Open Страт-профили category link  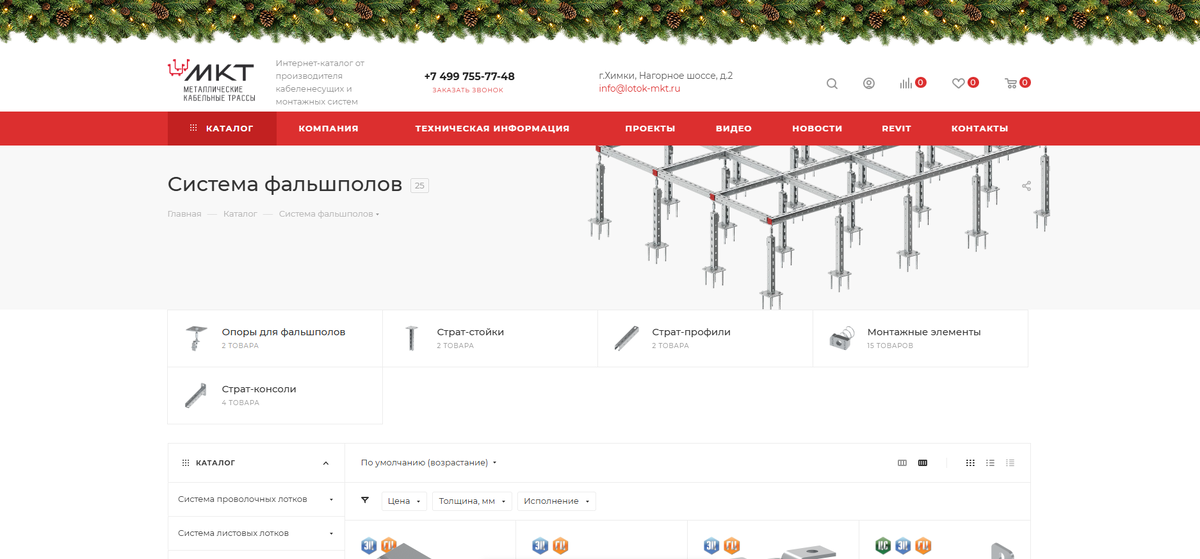pyautogui.click(x=691, y=332)
